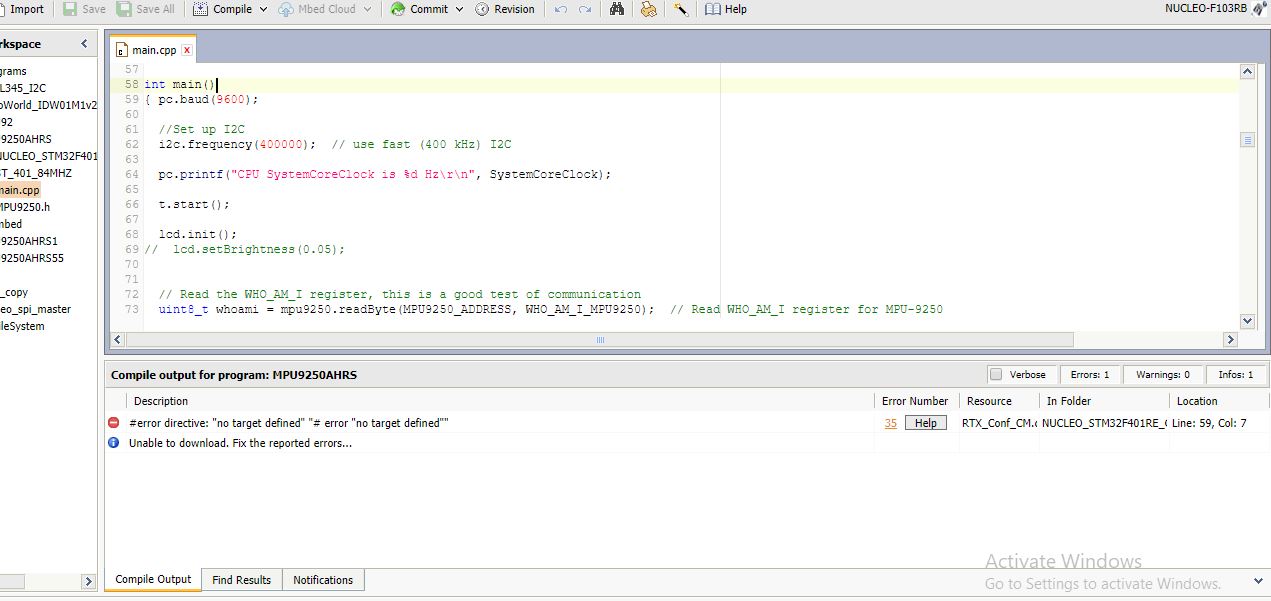Click the Help button for error 35
This screenshot has height=601, width=1271.
926,423
